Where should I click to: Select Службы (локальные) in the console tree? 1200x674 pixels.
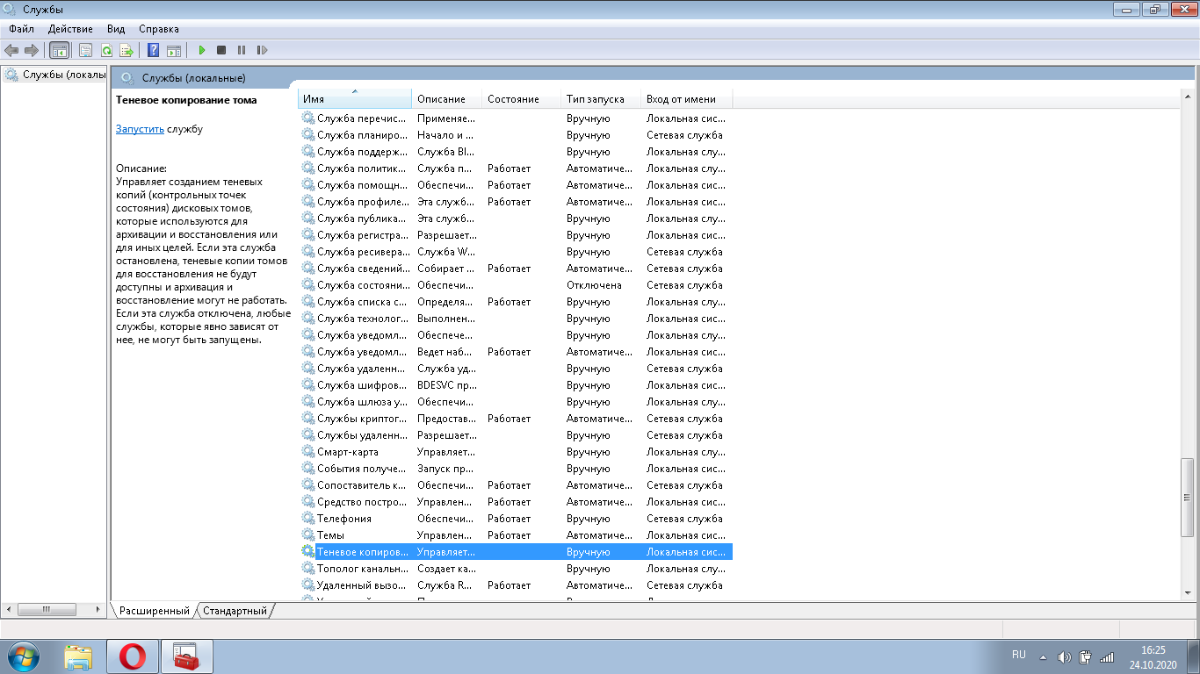point(63,75)
